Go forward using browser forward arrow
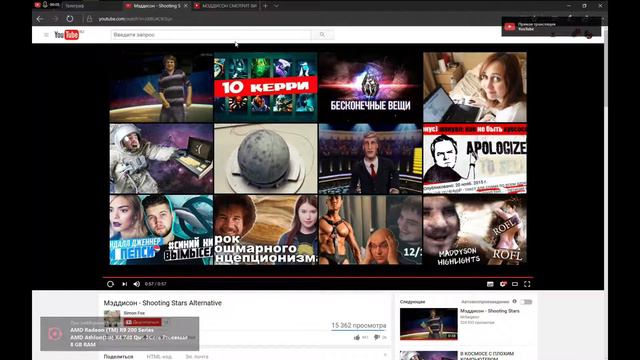 55,19
